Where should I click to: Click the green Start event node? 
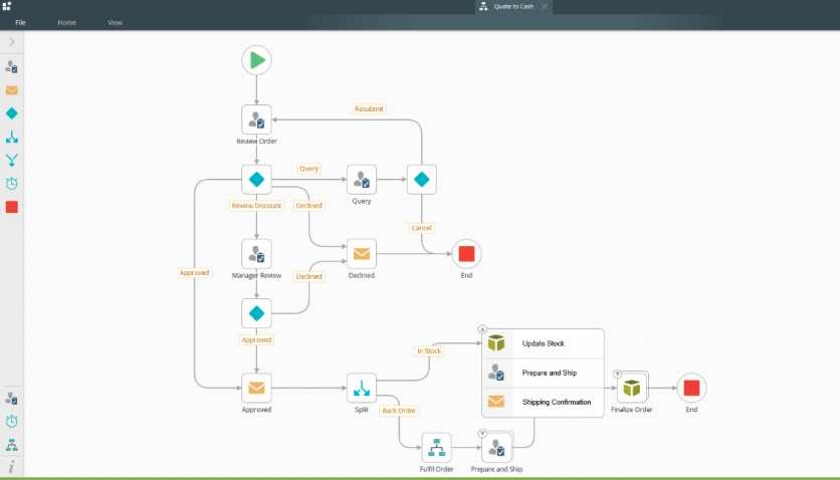pos(257,60)
